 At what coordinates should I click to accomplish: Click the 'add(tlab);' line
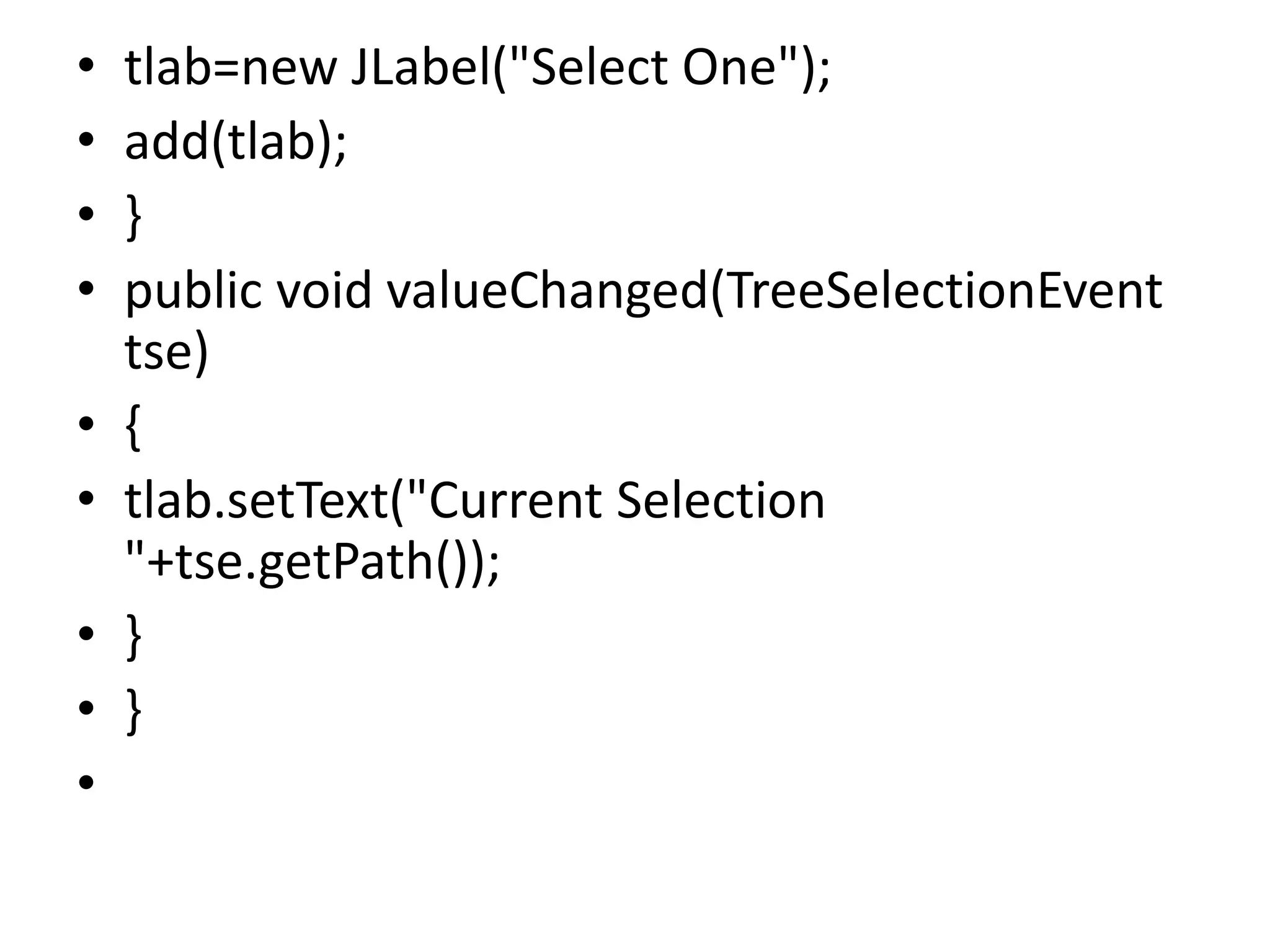[x=236, y=143]
